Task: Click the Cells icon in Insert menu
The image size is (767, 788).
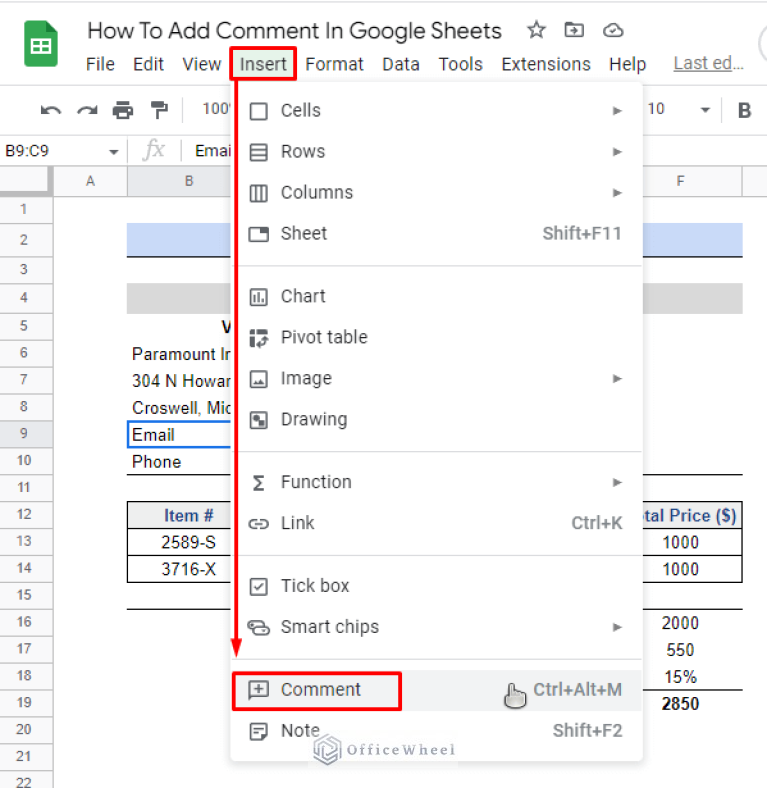Action: tap(259, 111)
